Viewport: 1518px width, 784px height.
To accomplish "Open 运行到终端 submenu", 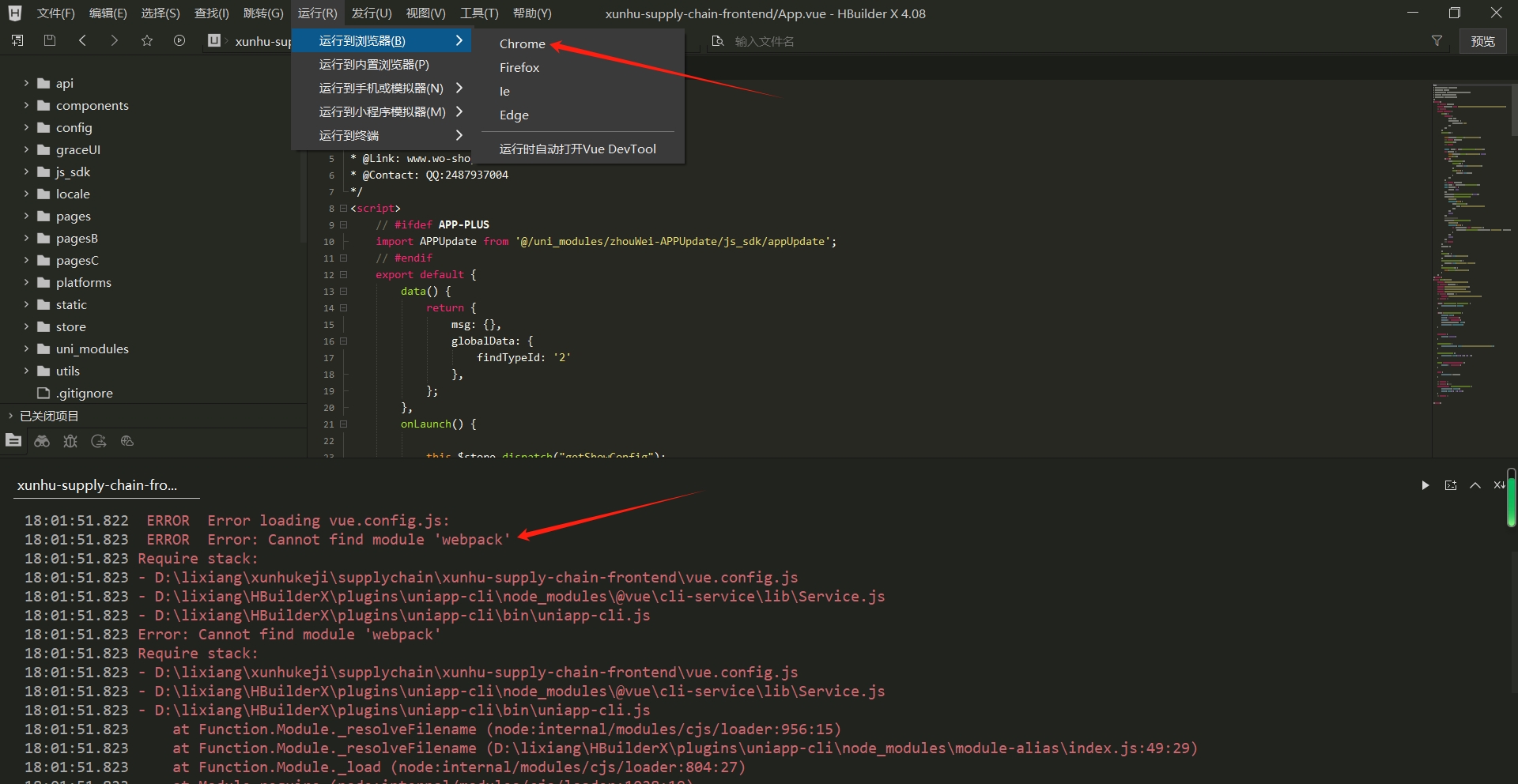I will 382,135.
